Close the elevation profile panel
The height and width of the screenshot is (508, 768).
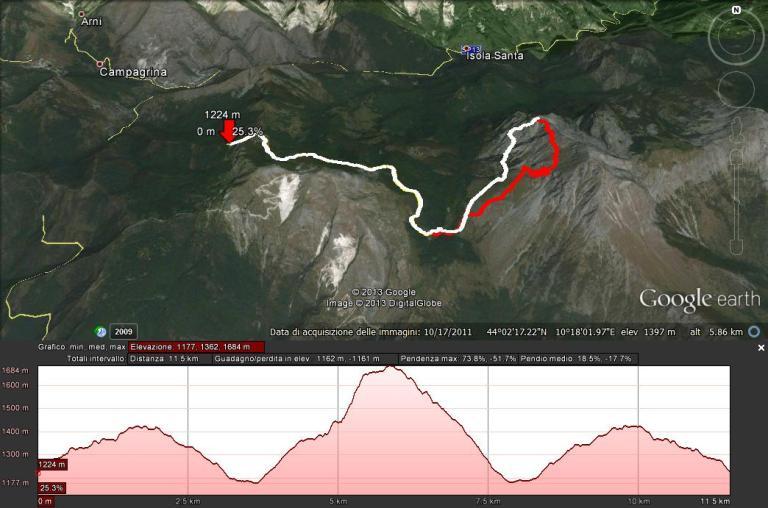tap(761, 347)
